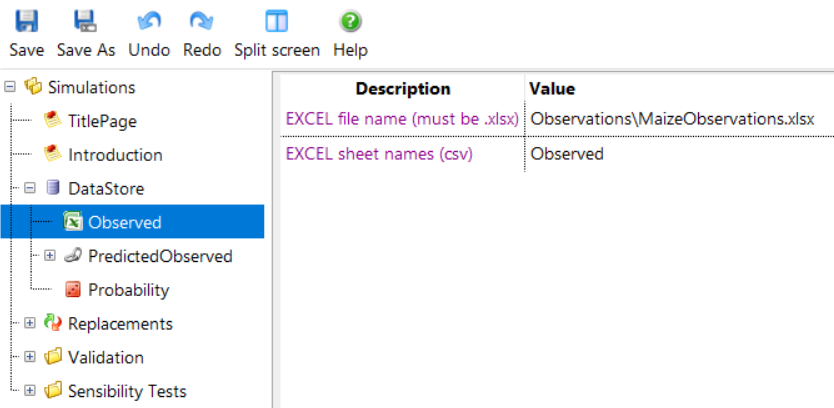
Task: Expand the Replacements node
Action: [30, 323]
